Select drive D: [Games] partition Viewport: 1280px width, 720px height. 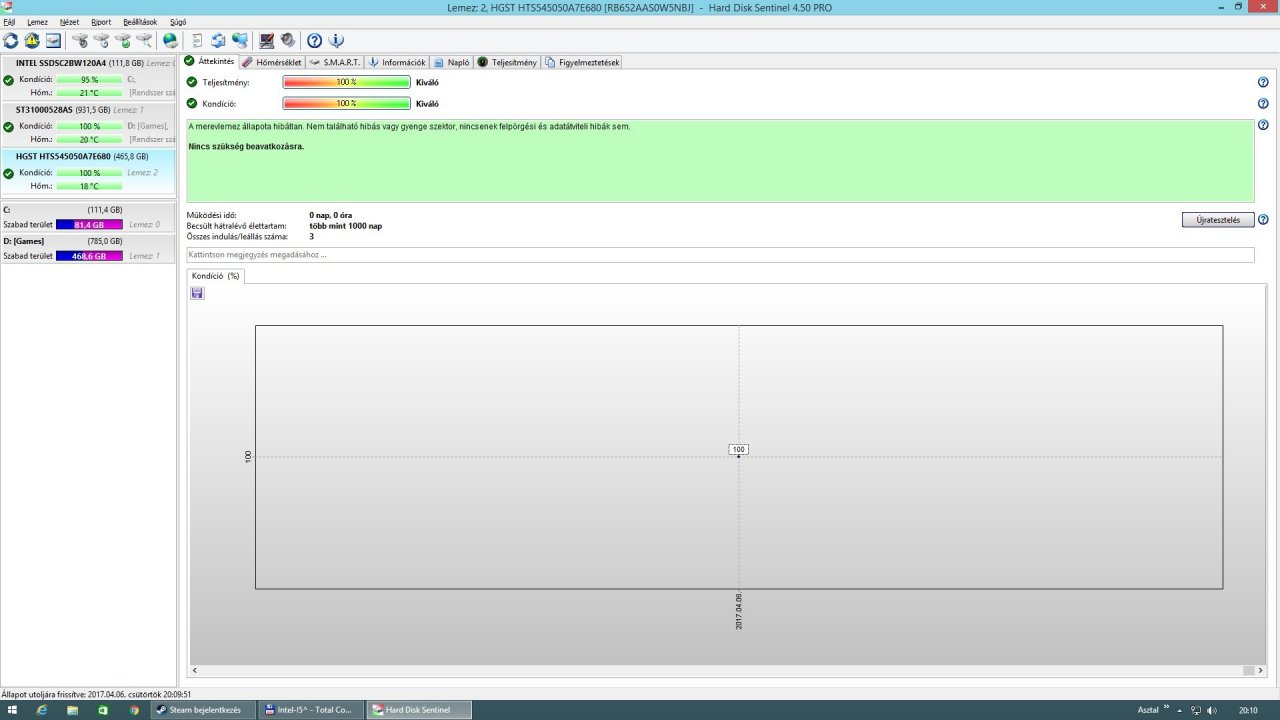point(88,248)
